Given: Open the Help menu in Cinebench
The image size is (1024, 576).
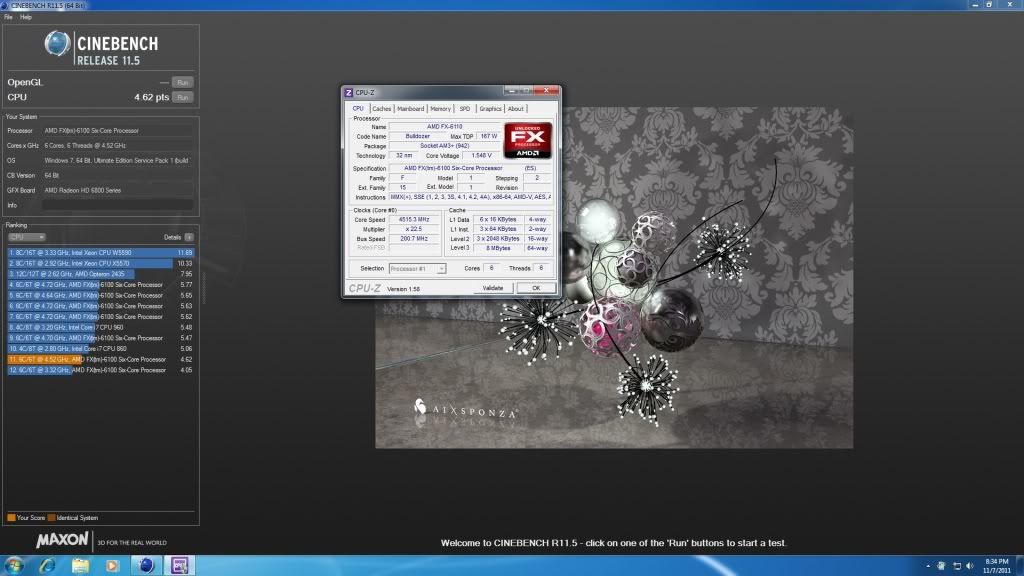Looking at the screenshot, I should click(x=25, y=17).
